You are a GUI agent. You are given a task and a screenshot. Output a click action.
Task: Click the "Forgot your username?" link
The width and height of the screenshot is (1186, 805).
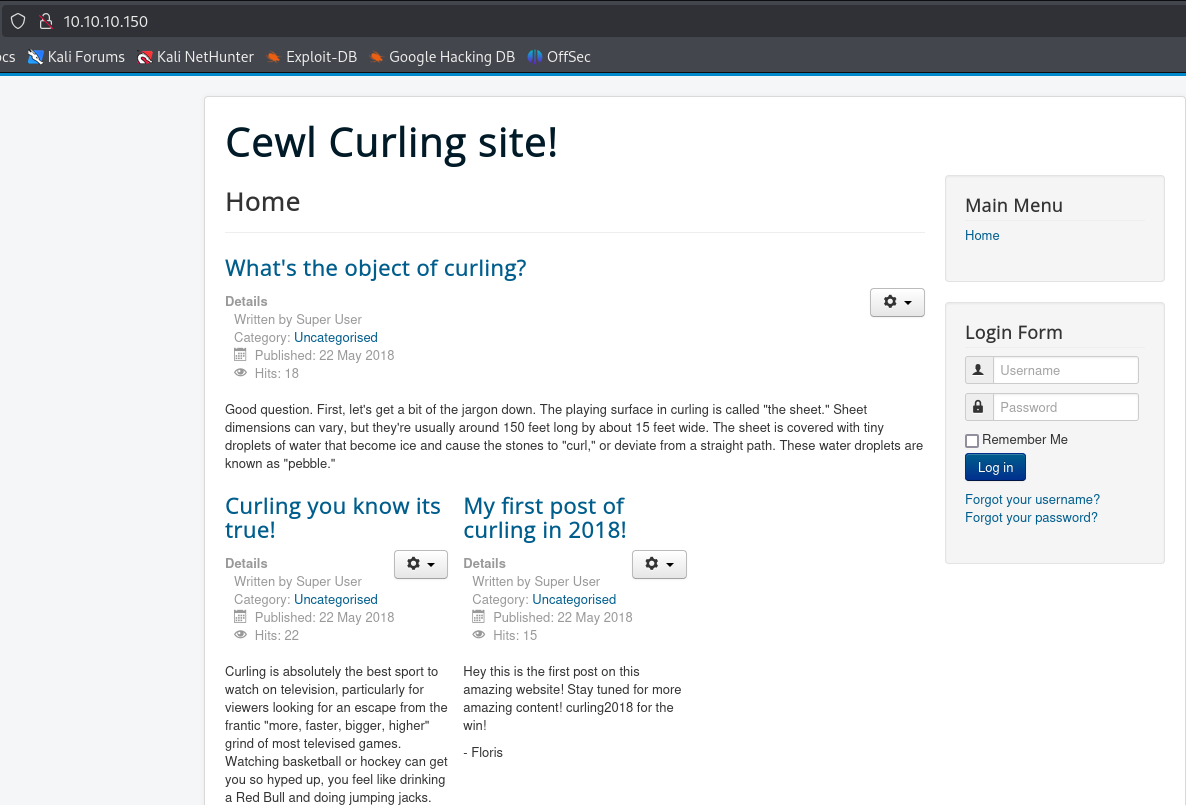(x=1032, y=500)
